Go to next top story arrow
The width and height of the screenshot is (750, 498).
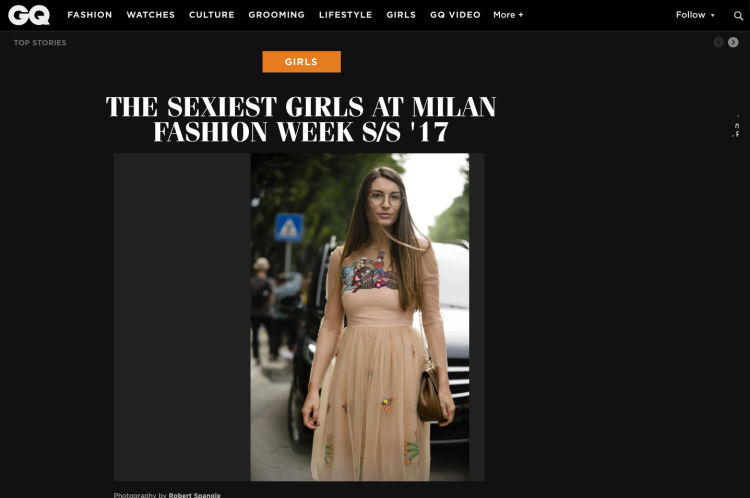pyautogui.click(x=733, y=43)
